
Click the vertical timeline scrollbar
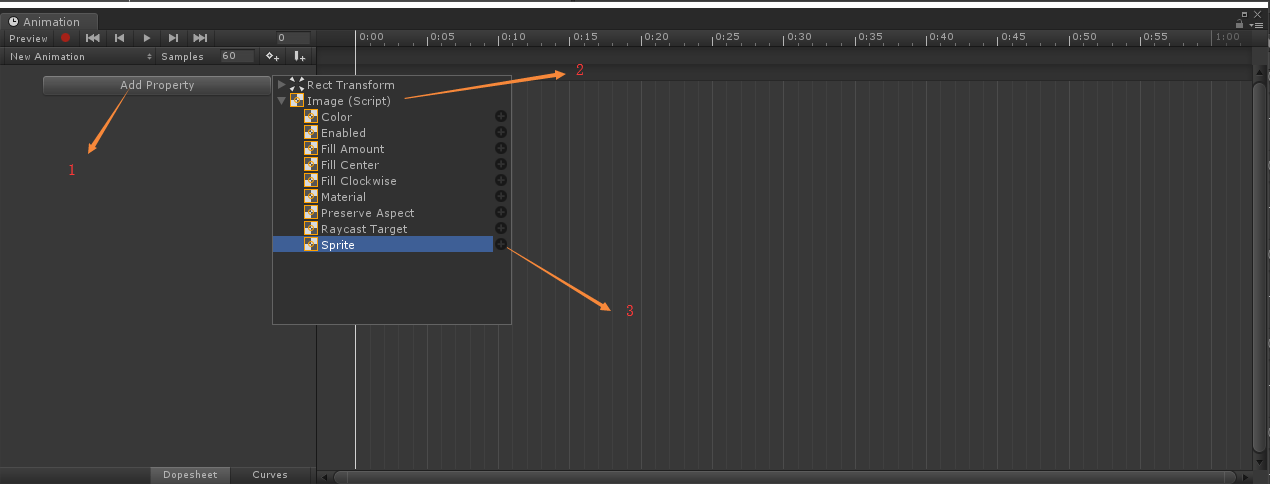coord(1260,269)
